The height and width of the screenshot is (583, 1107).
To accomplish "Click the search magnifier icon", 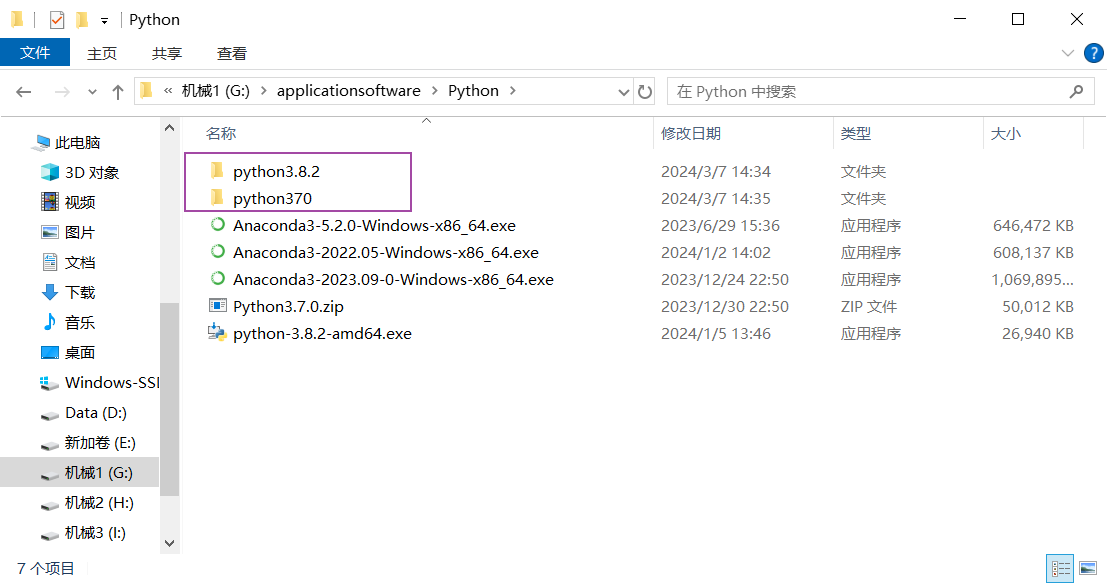I will point(1077,91).
